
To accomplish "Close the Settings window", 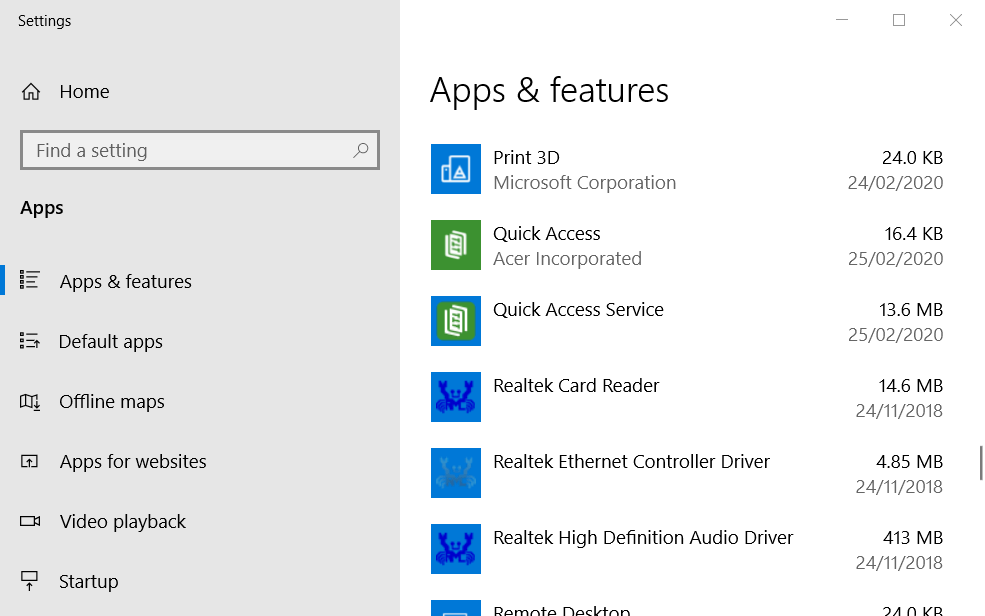I will (x=955, y=20).
